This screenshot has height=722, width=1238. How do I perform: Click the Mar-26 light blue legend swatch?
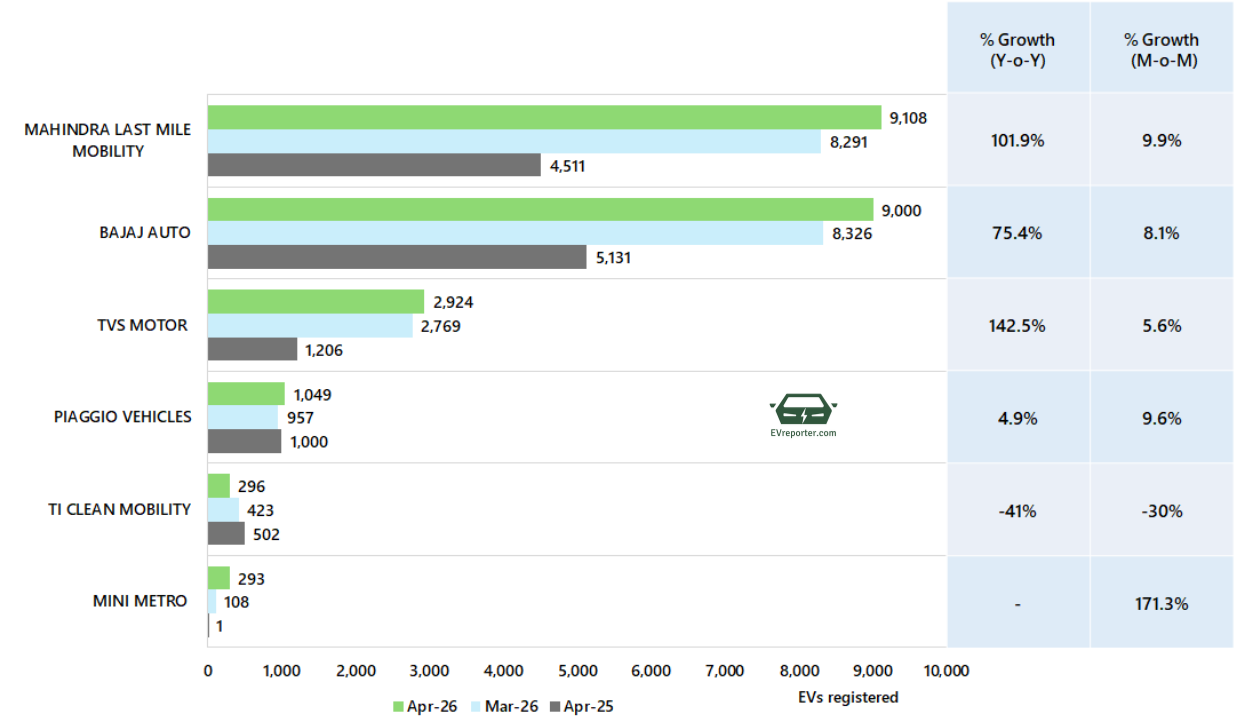click(x=474, y=707)
